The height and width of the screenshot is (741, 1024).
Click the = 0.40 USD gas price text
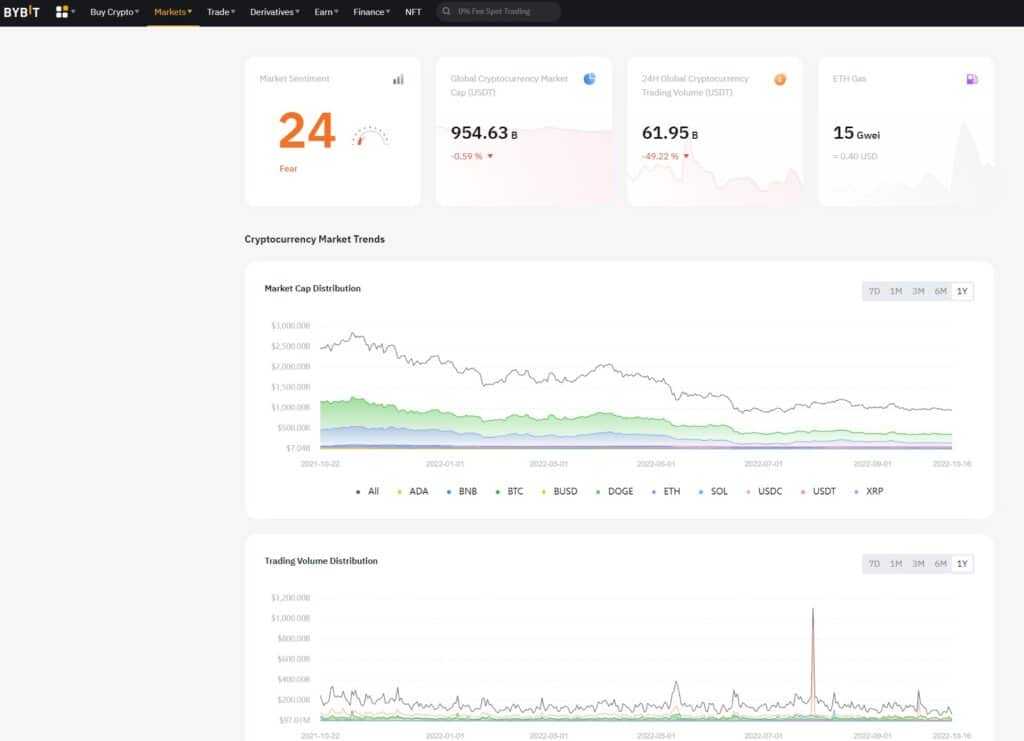pos(855,156)
